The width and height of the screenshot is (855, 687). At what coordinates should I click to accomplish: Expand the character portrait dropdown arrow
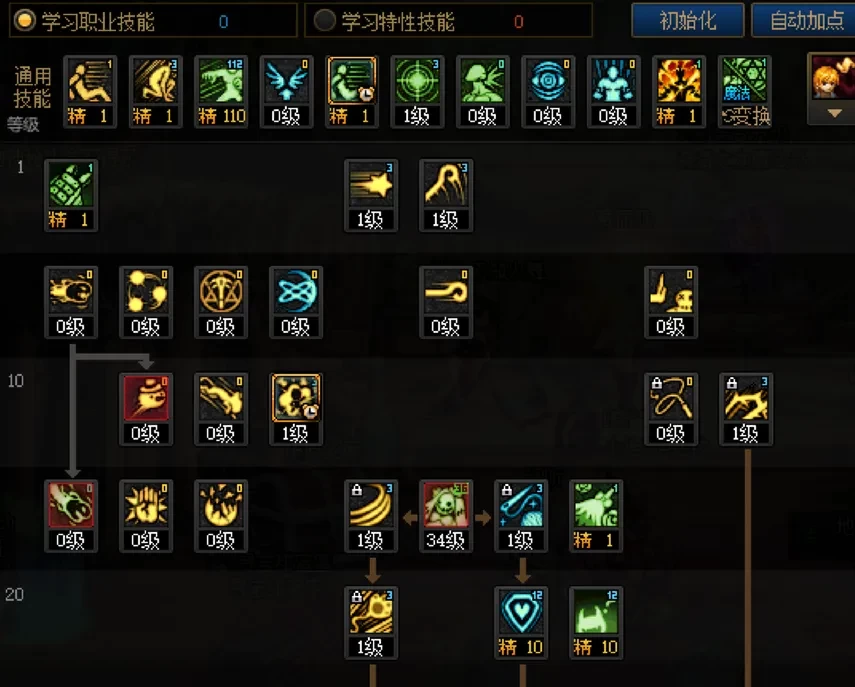click(834, 113)
